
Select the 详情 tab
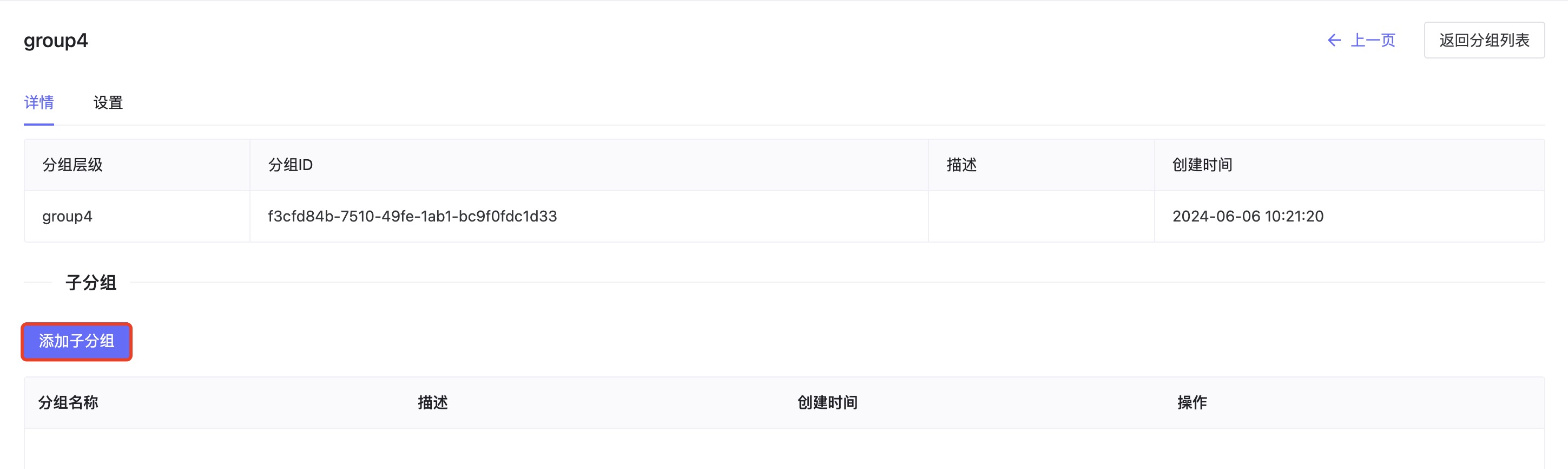point(39,102)
